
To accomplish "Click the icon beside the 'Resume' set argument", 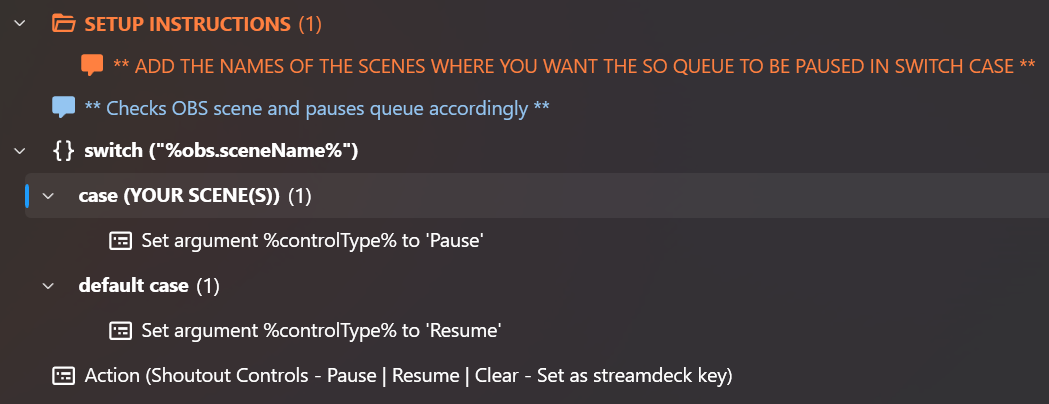I will (x=120, y=330).
